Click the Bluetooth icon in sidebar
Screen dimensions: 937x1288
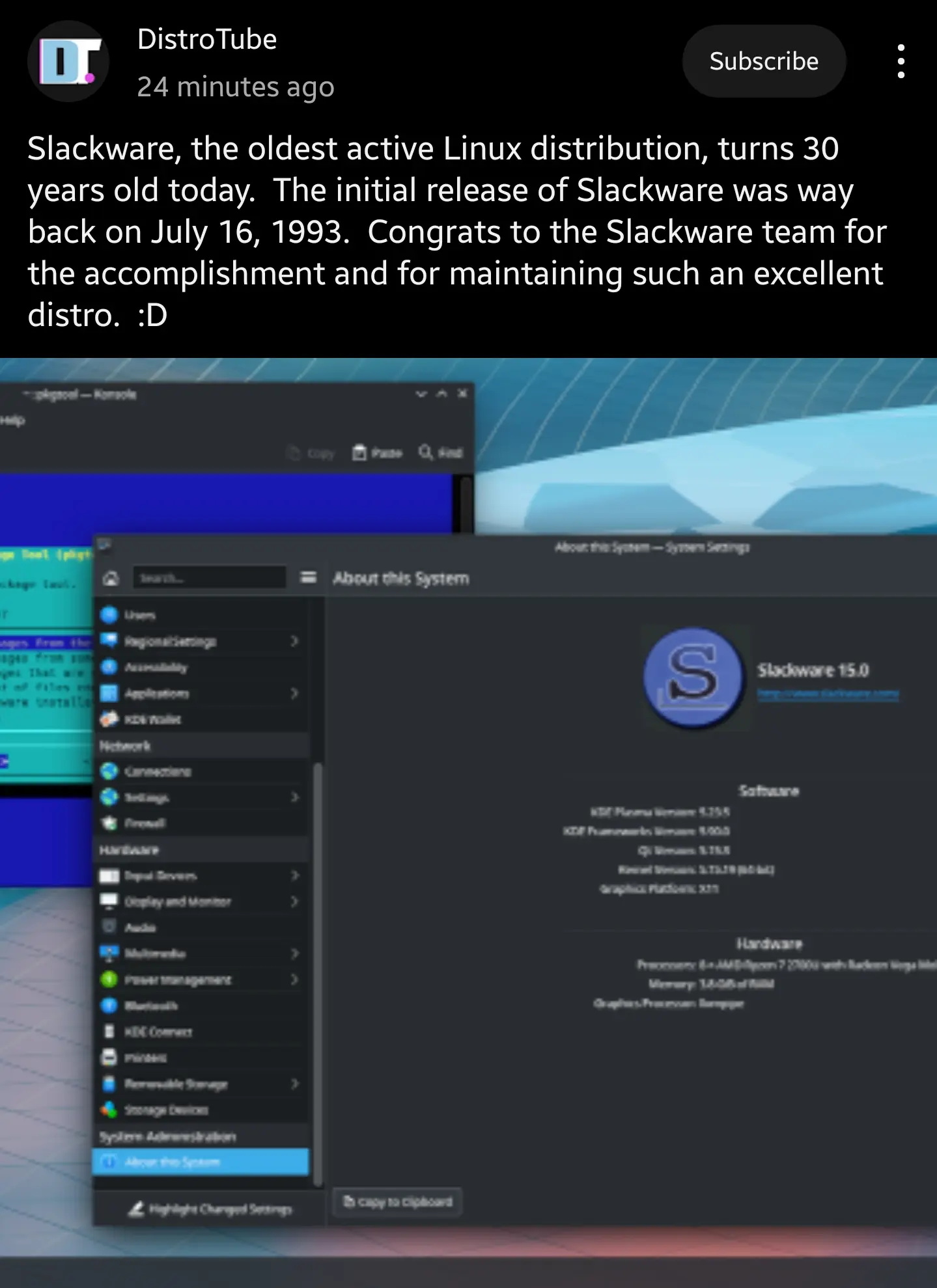pyautogui.click(x=109, y=1006)
